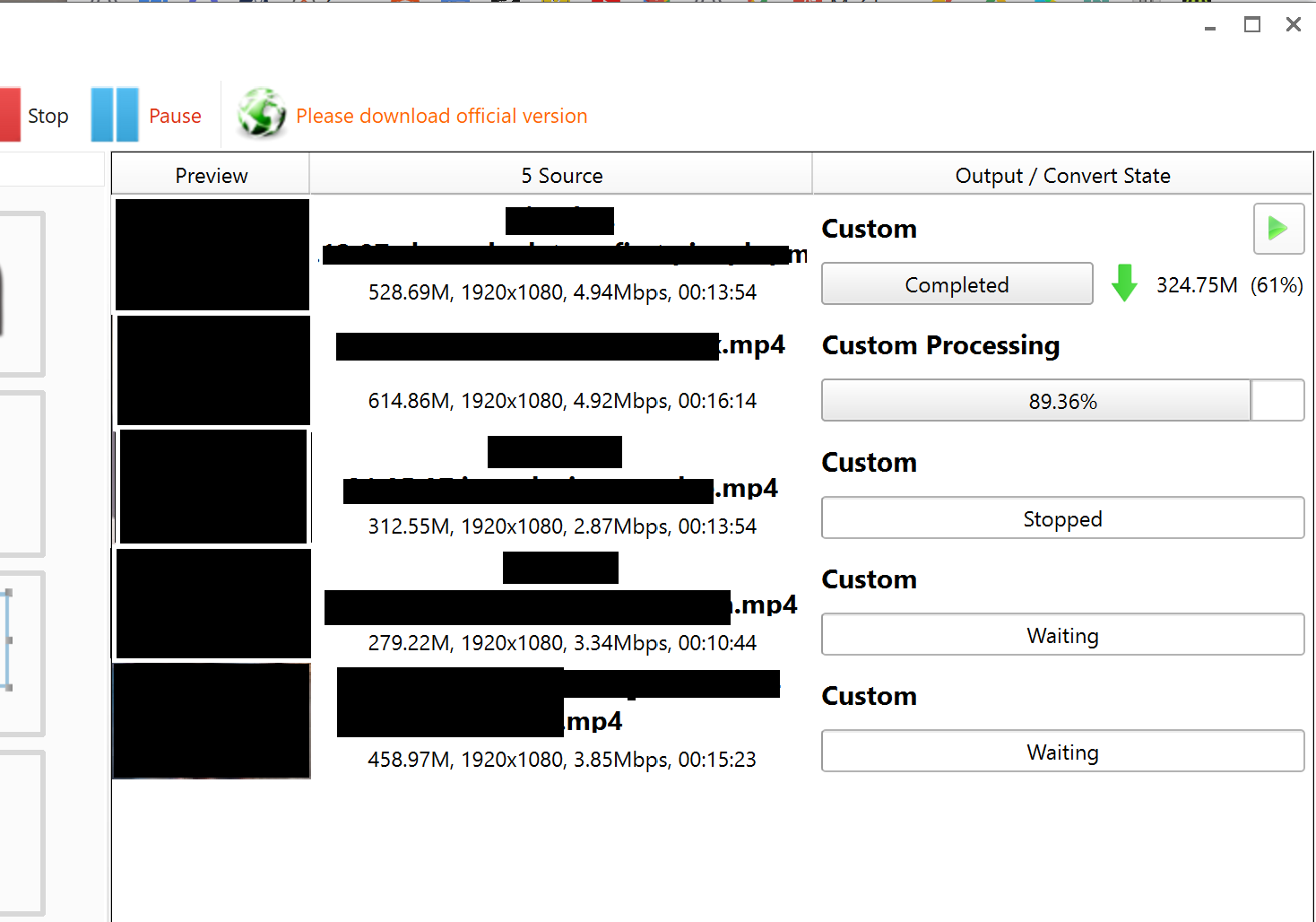
Task: Click the red Stop conversion icon
Action: tap(9, 114)
